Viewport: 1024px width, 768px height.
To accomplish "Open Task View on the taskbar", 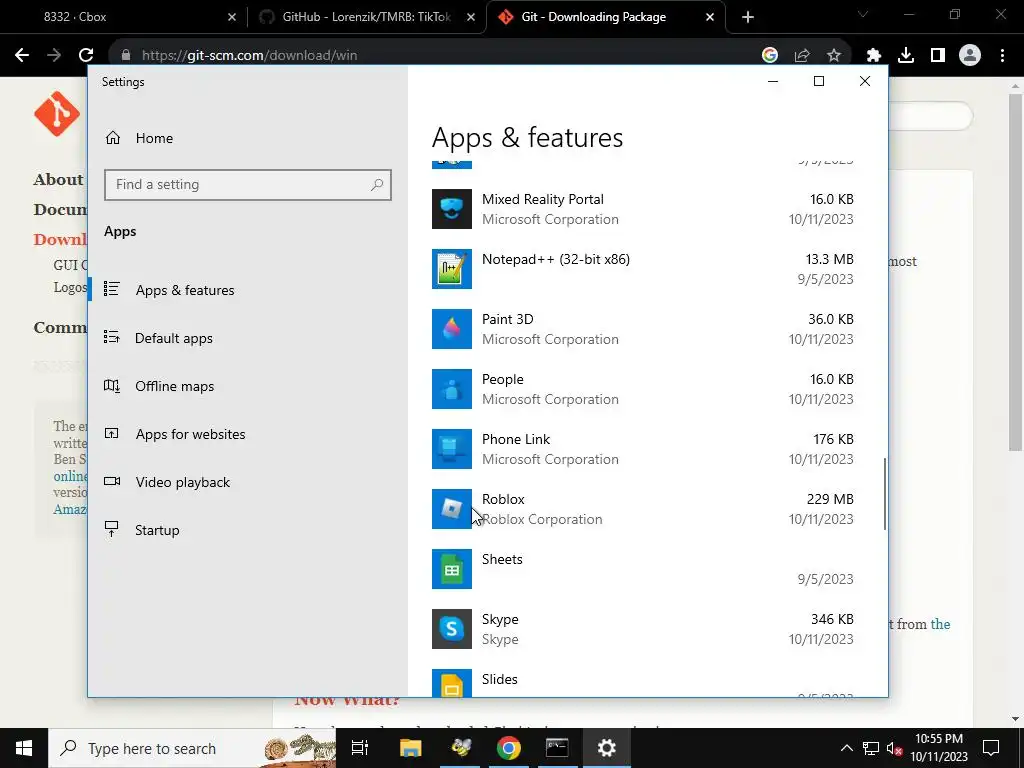I will point(360,748).
